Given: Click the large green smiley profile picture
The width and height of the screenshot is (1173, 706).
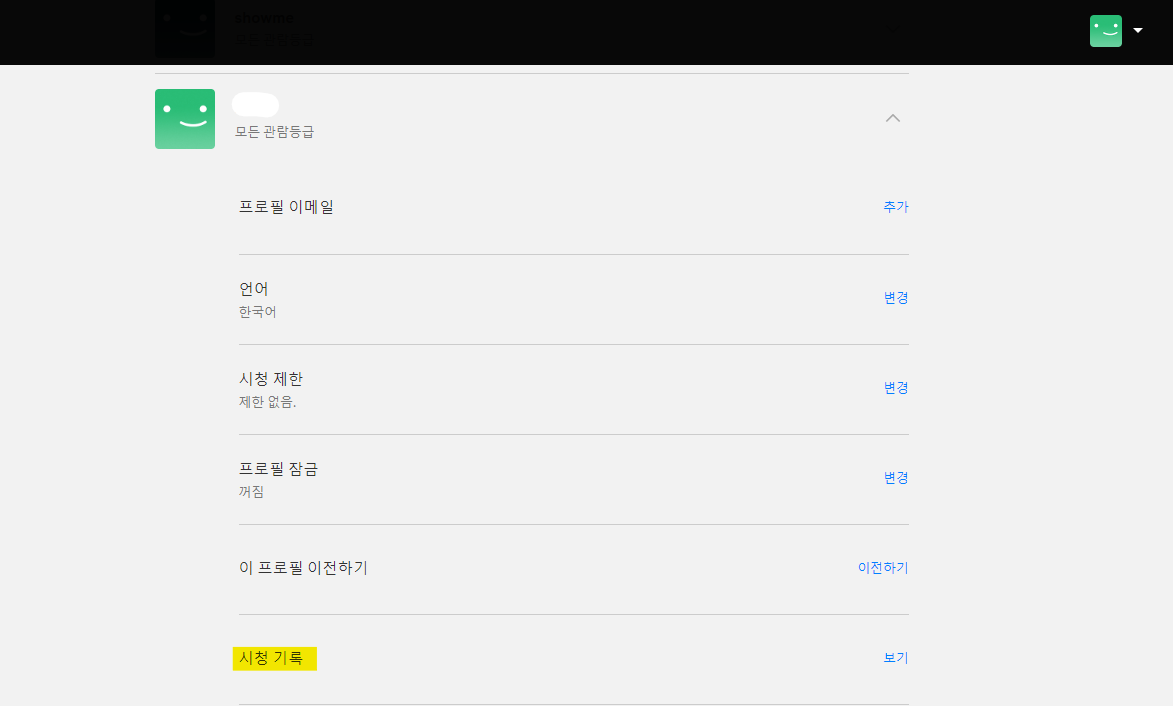Looking at the screenshot, I should tap(185, 119).
